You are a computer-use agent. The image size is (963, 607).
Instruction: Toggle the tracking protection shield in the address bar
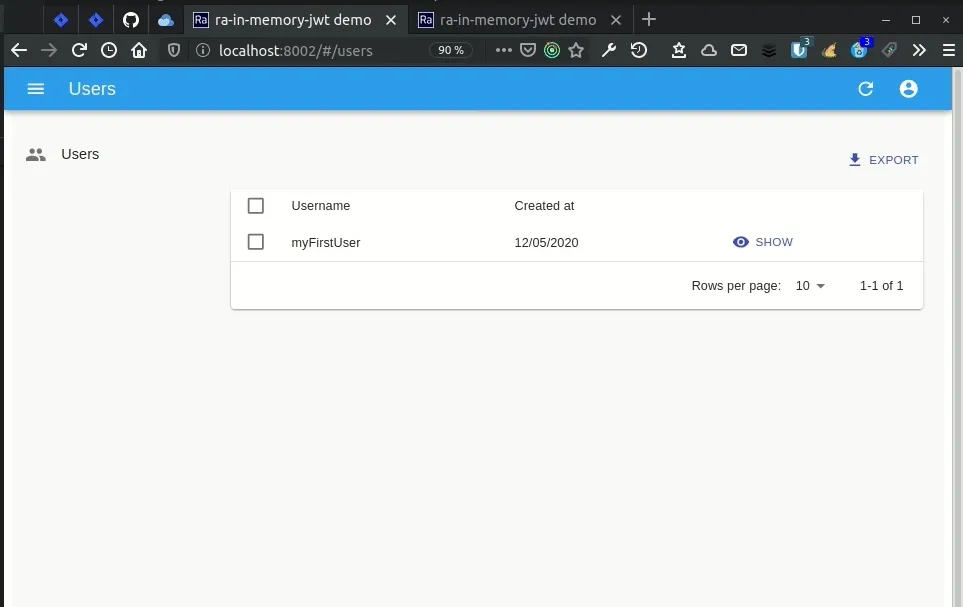click(171, 50)
